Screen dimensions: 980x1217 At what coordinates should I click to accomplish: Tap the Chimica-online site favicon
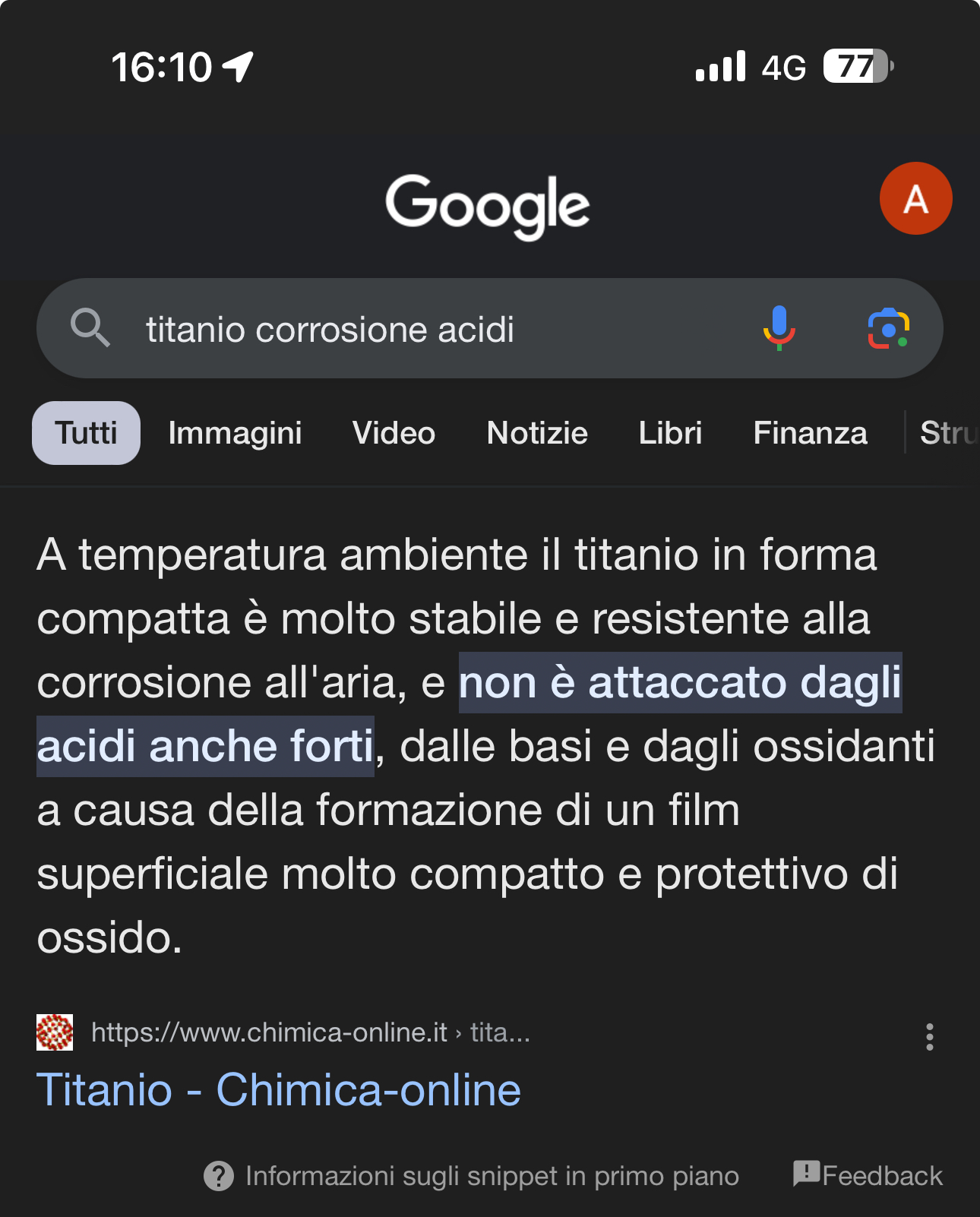(x=55, y=1032)
